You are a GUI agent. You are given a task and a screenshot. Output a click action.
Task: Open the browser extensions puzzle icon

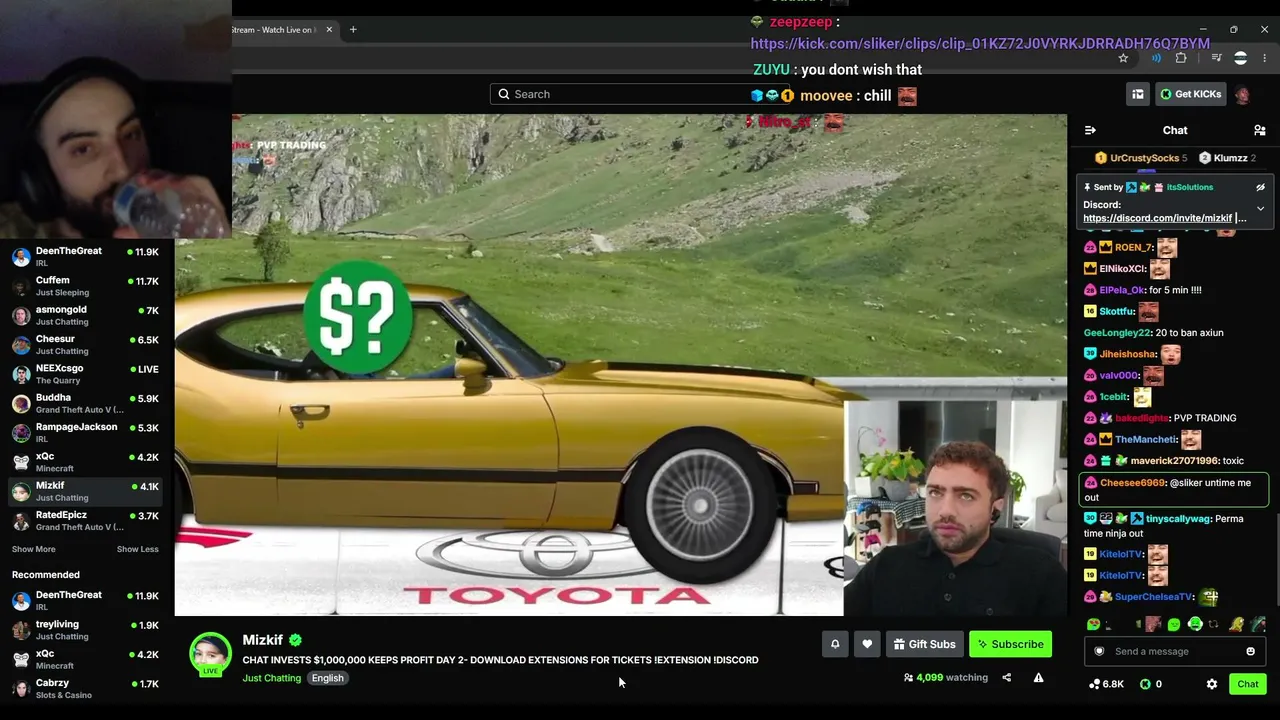(x=1181, y=58)
